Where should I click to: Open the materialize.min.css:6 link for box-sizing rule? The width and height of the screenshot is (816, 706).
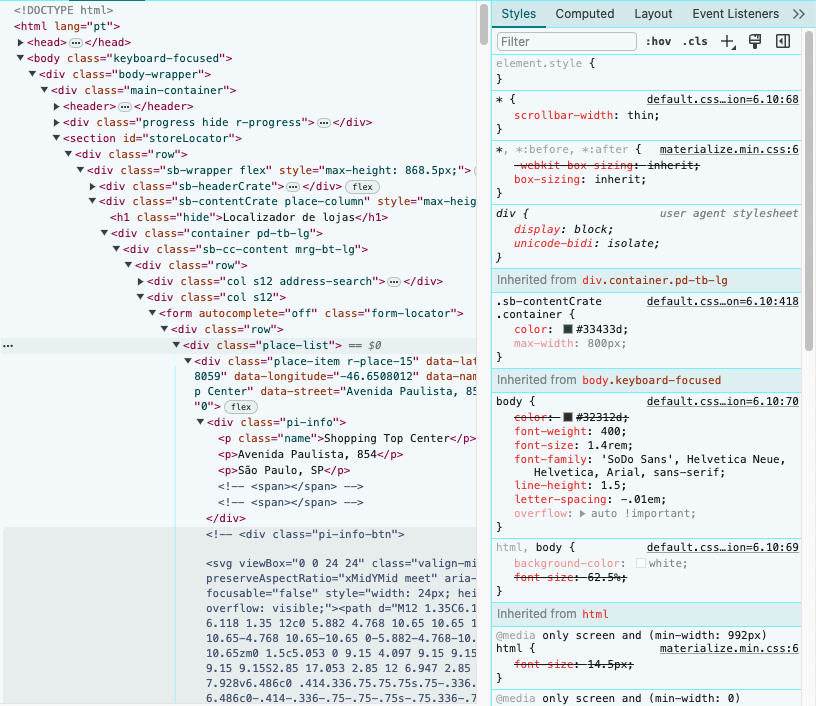729,149
